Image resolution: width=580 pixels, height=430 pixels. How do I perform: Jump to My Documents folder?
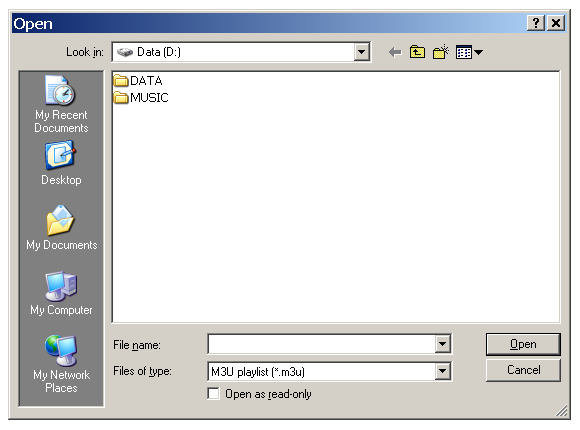tap(61, 228)
